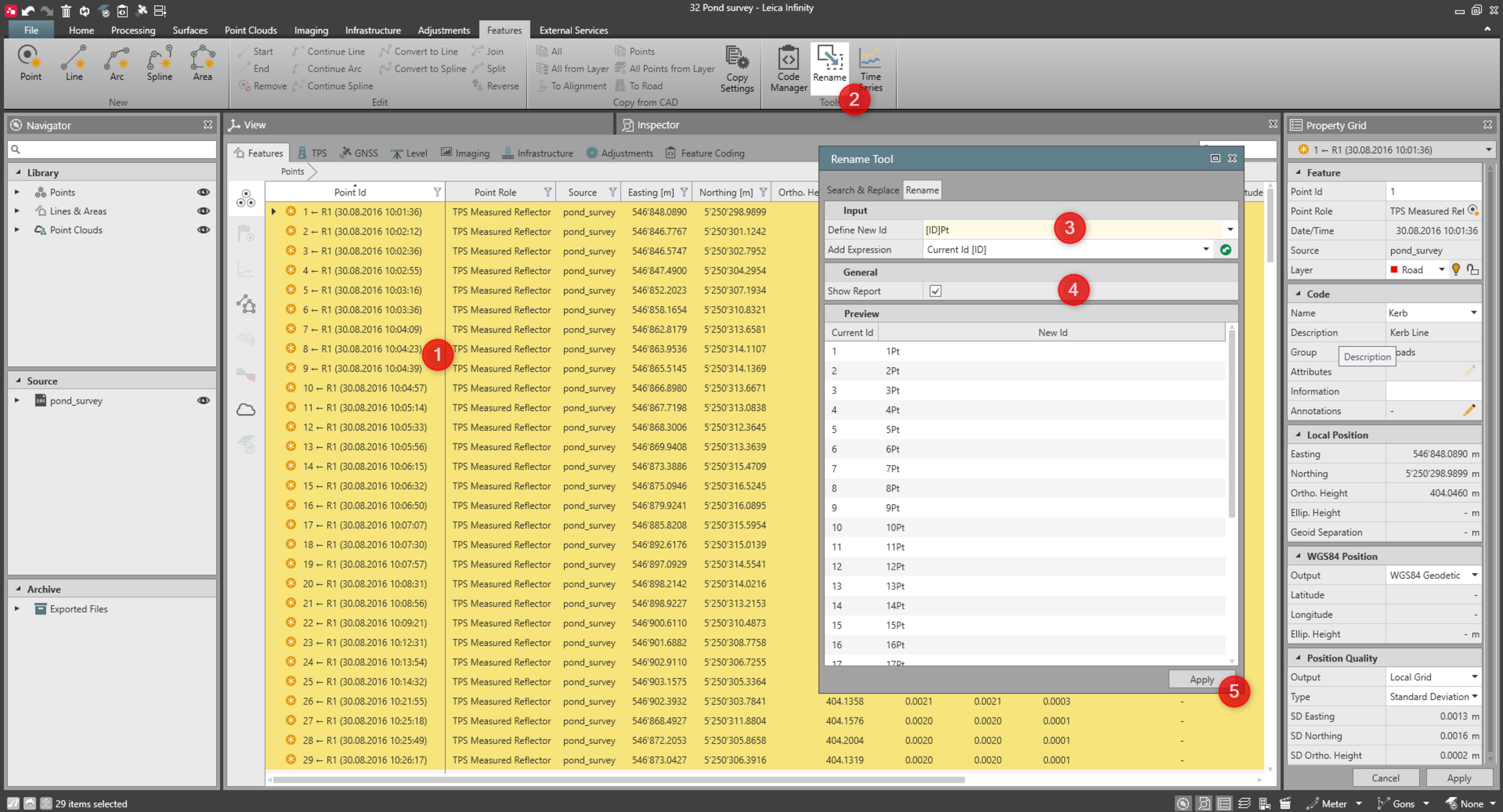The height and width of the screenshot is (812, 1503).
Task: Toggle visibility of Lines & Areas
Action: pos(203,210)
